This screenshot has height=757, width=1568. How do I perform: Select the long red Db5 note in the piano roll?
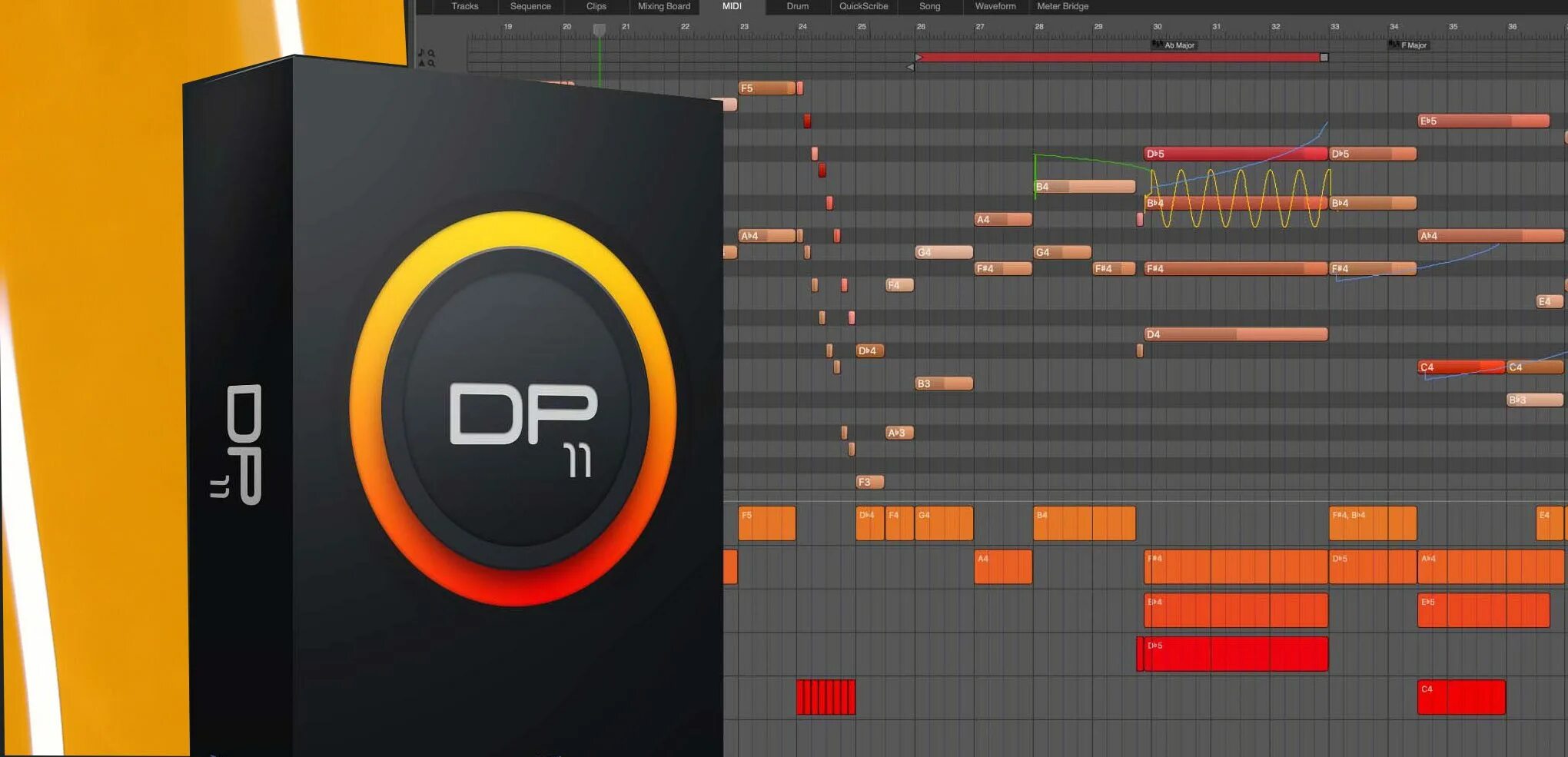coord(1236,154)
